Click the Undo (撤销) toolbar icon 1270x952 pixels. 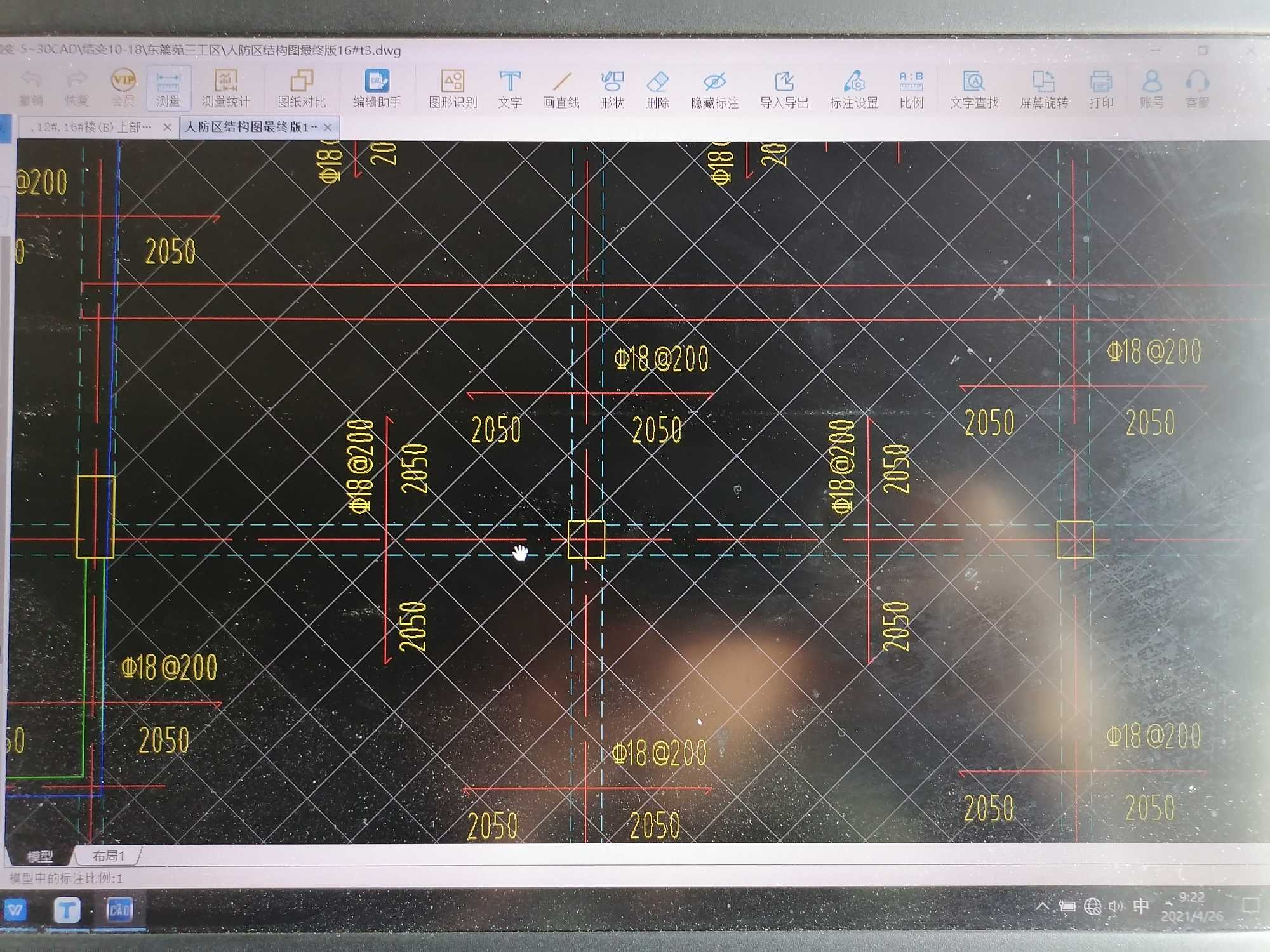pos(31,88)
